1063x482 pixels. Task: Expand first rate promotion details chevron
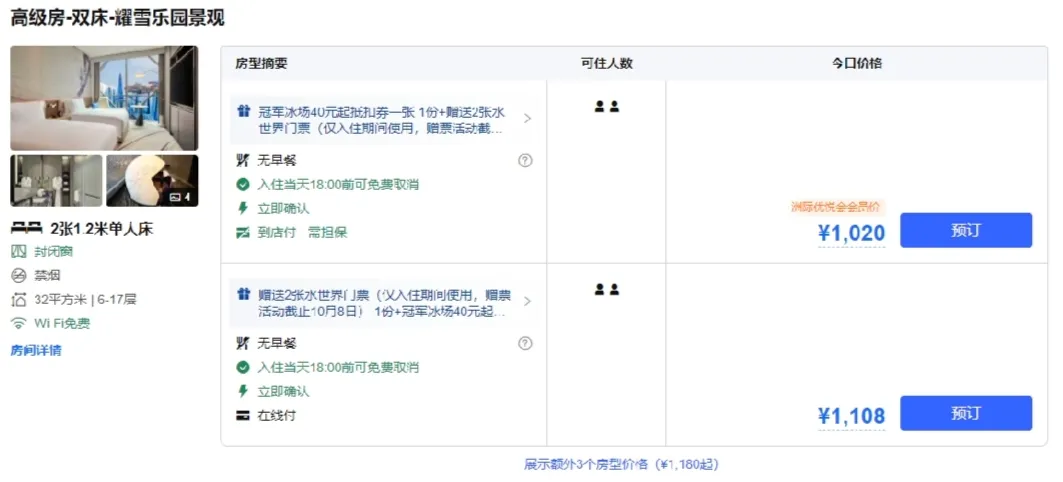pos(527,119)
